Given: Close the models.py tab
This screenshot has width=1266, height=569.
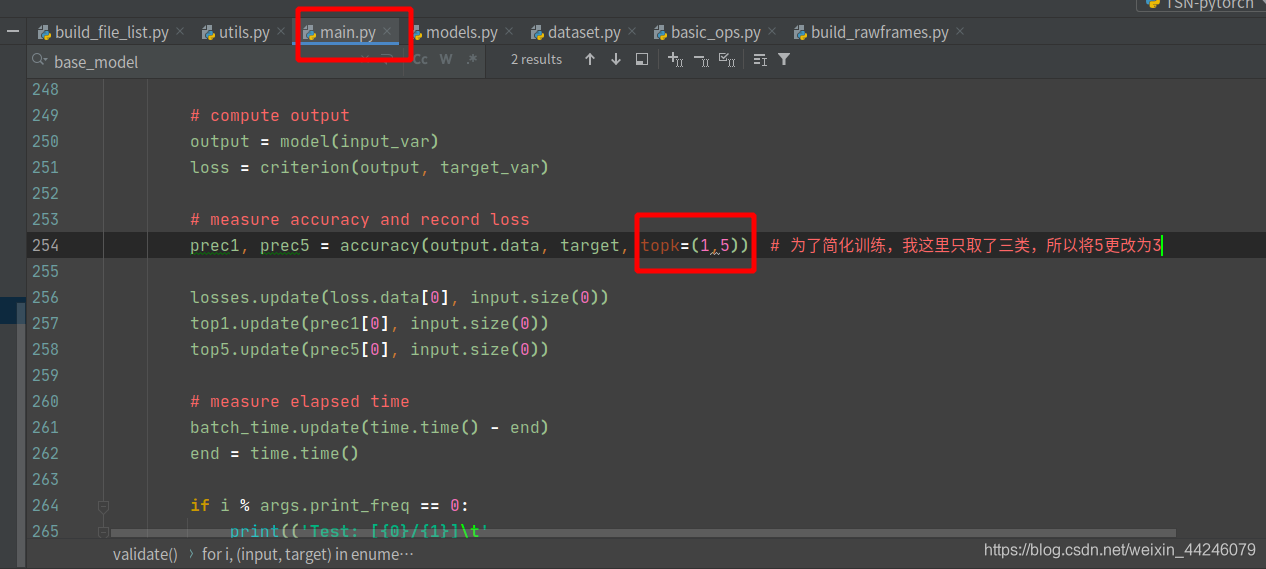Looking at the screenshot, I should [509, 32].
